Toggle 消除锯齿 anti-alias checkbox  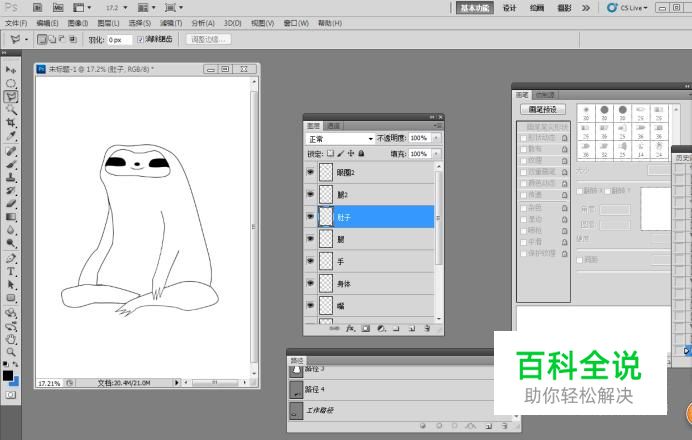(x=140, y=40)
